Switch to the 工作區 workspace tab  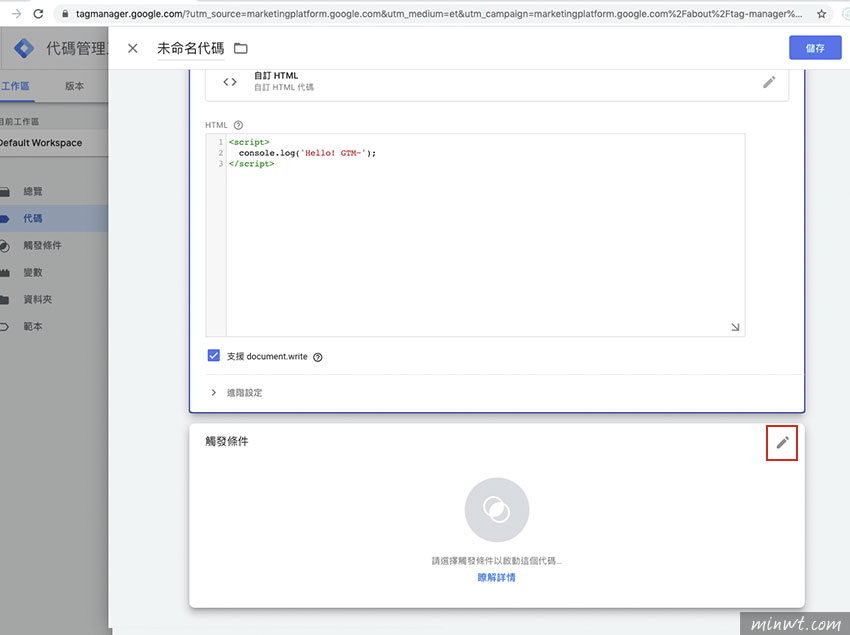pos(16,86)
